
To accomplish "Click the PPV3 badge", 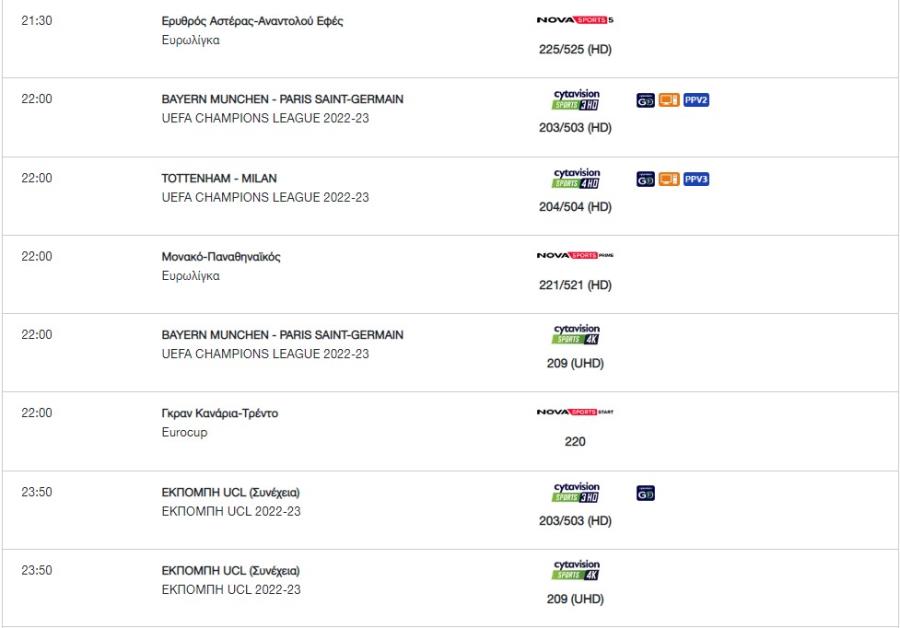I will click(696, 179).
